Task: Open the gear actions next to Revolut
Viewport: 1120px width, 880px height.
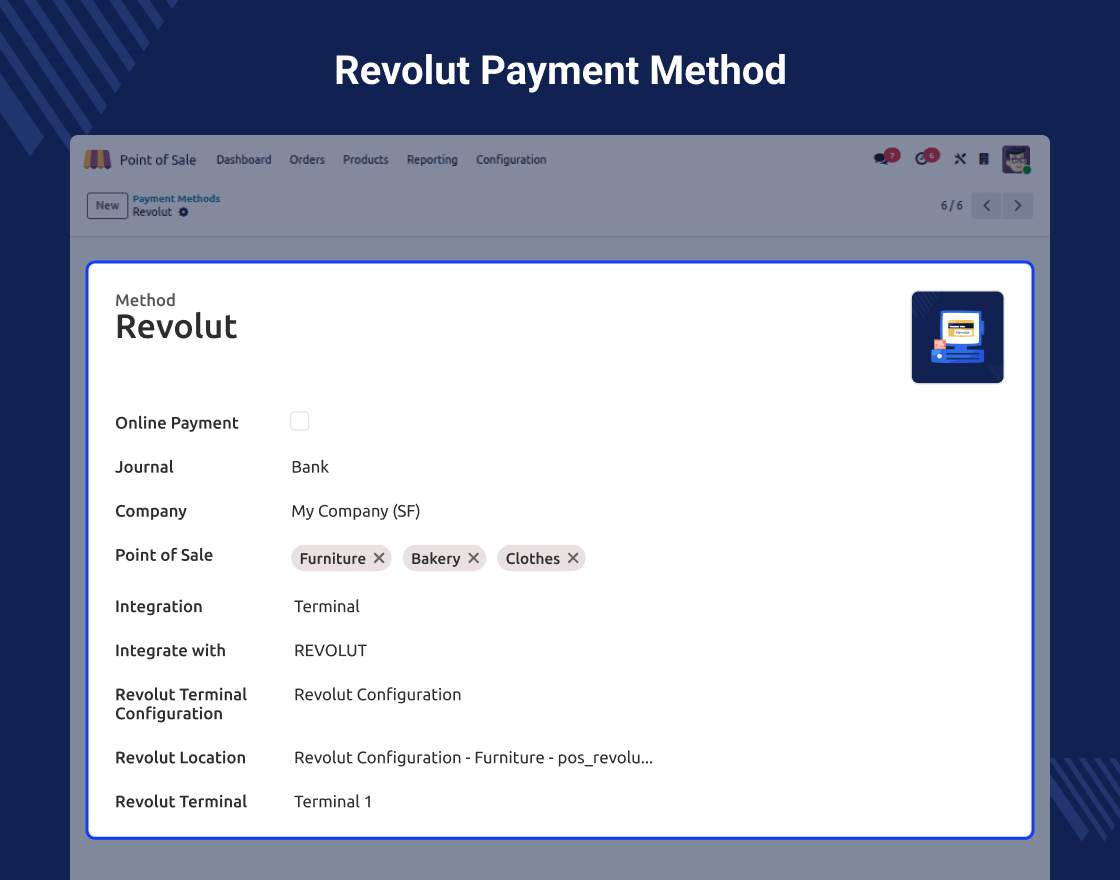Action: (184, 212)
